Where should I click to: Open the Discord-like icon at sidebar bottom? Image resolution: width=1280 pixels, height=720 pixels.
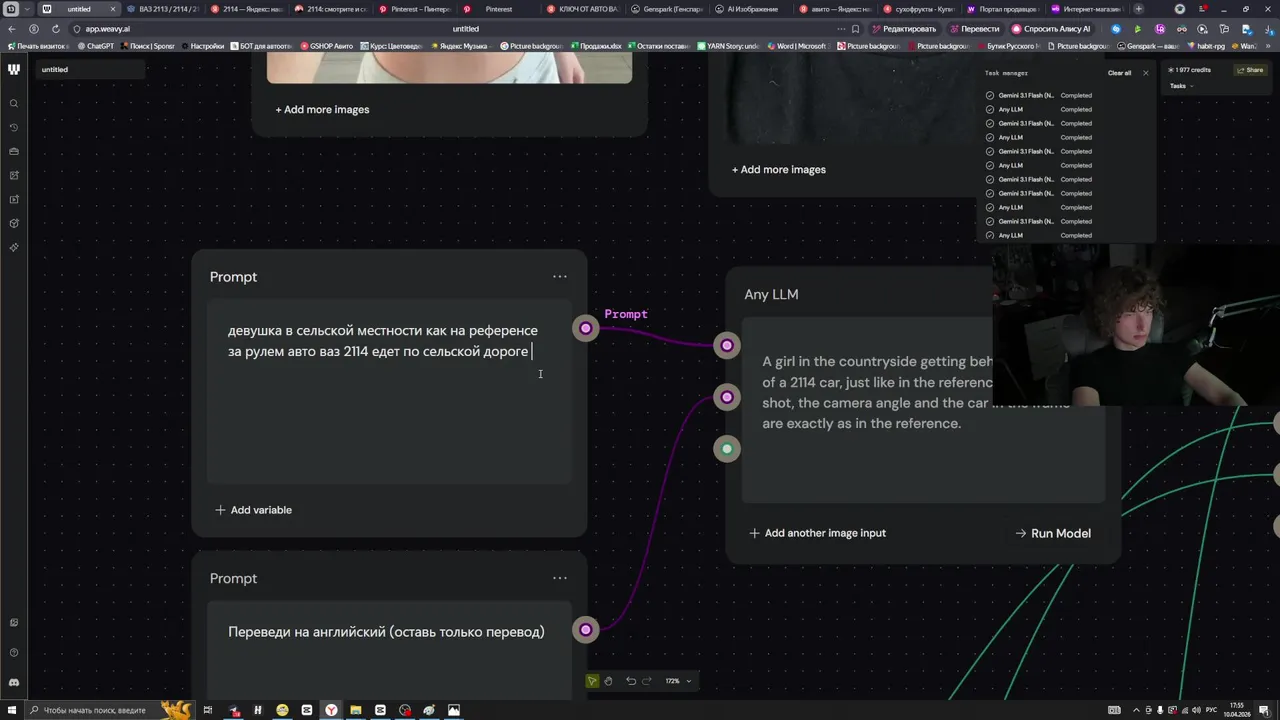[14, 682]
